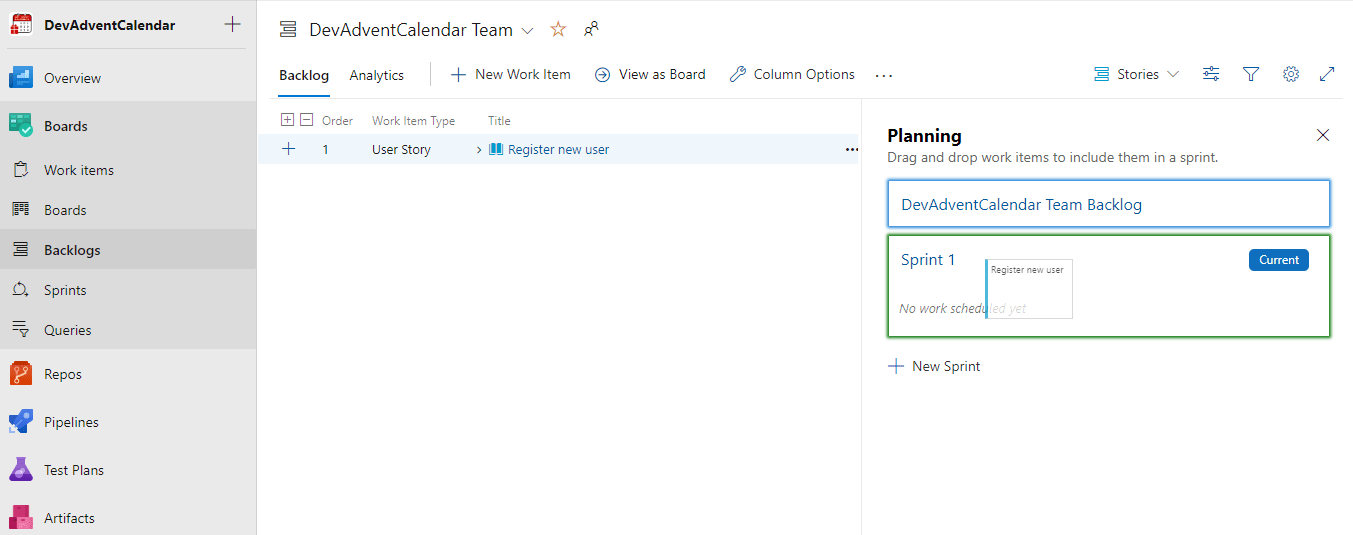
Task: Collapse all backlog rows with minus box
Action: [306, 120]
